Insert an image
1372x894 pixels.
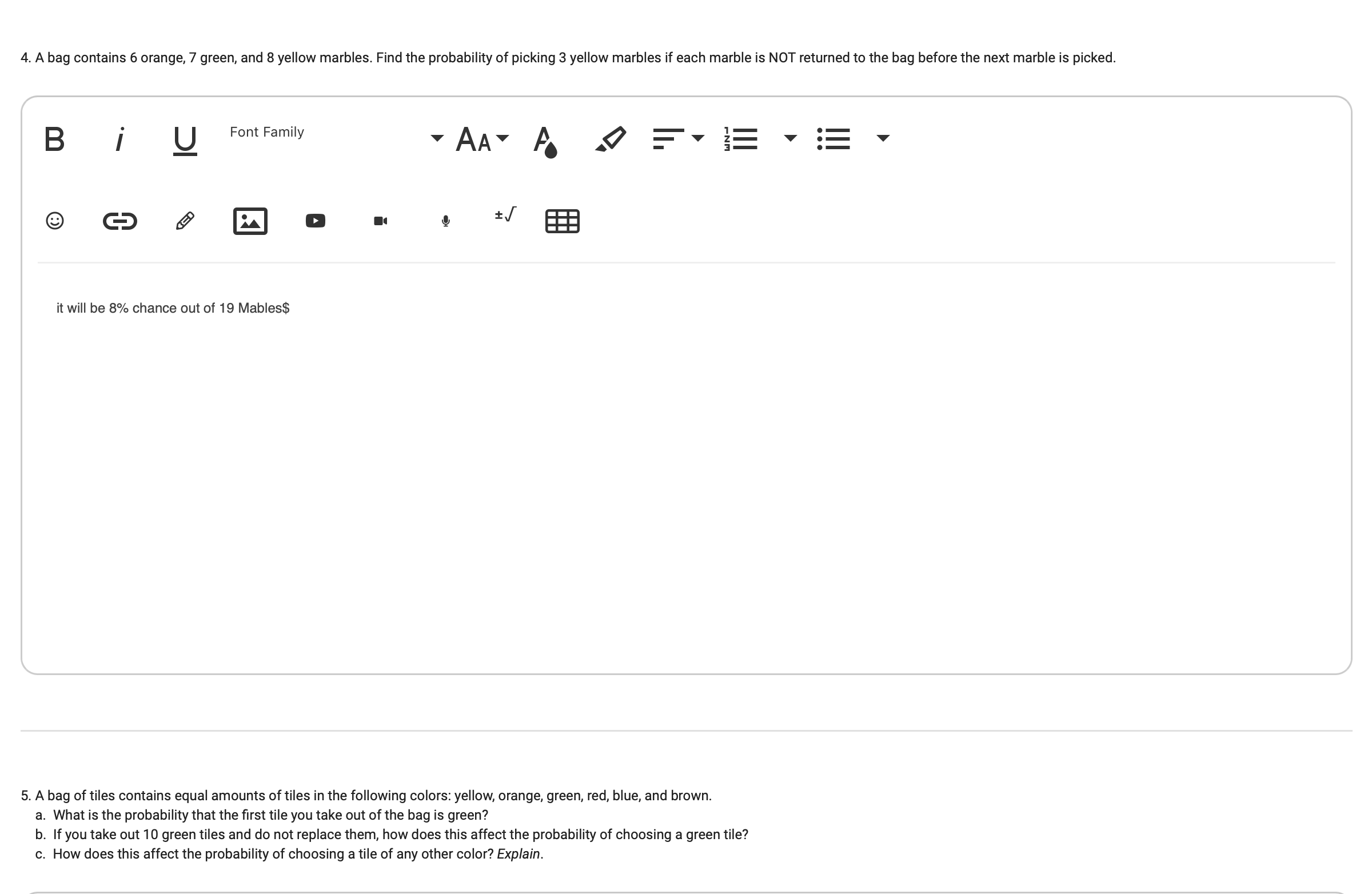click(250, 221)
